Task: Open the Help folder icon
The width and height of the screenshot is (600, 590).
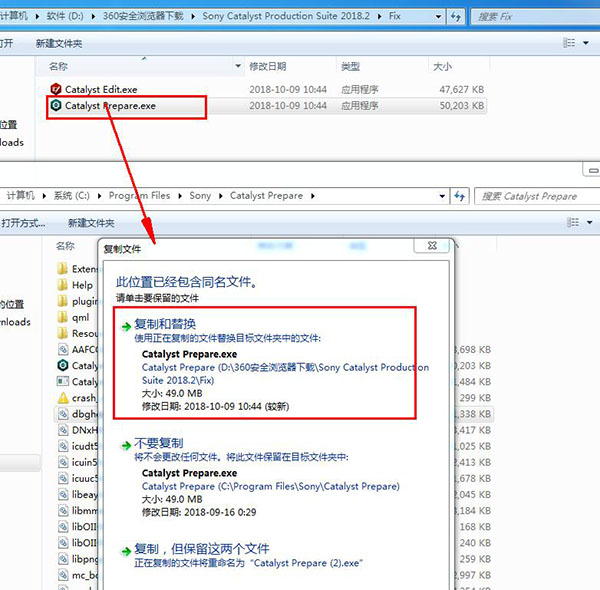Action: (62, 285)
